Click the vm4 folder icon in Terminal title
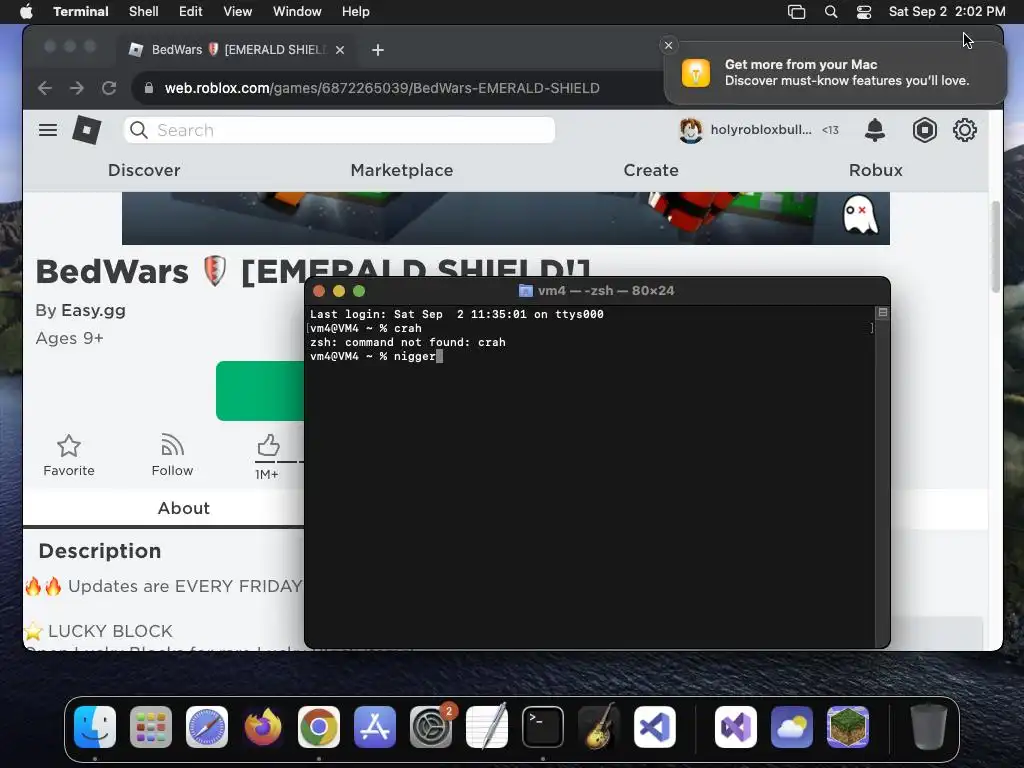The image size is (1024, 768). (x=525, y=291)
